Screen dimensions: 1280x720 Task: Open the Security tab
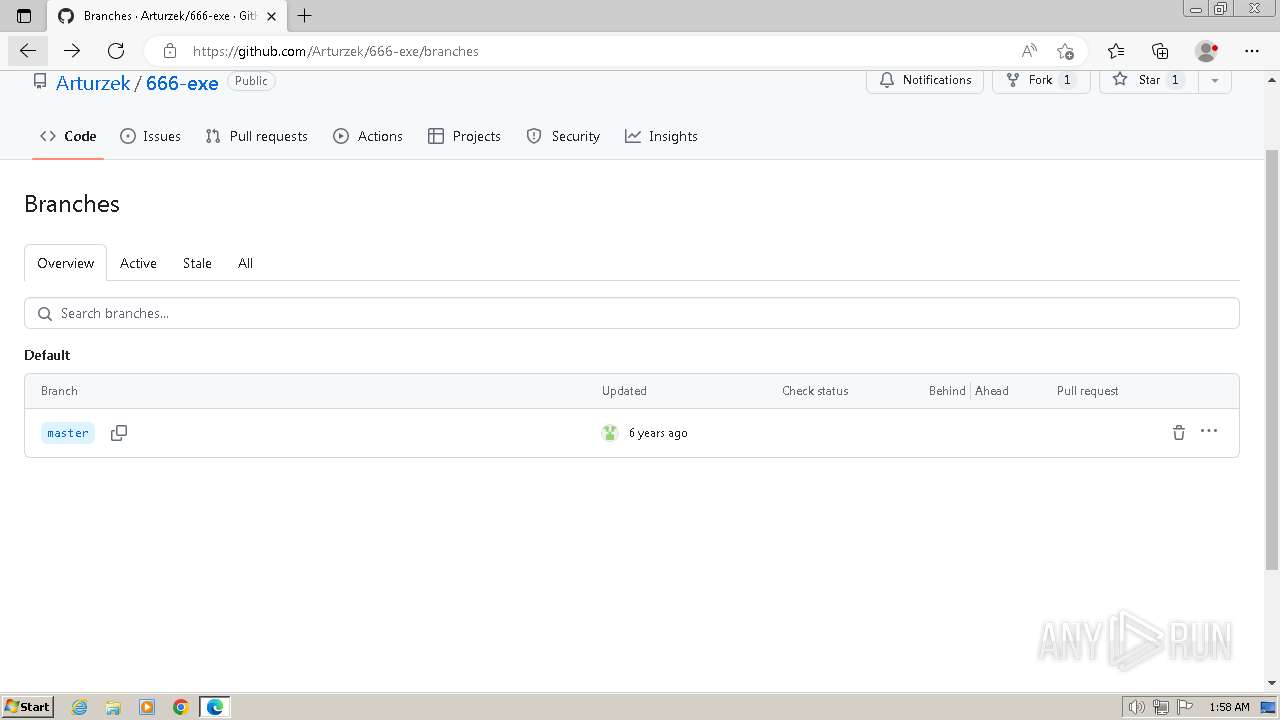563,136
